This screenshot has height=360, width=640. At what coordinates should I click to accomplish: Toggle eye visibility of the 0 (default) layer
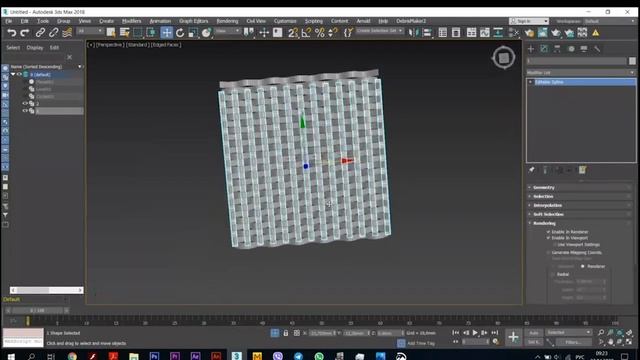[19, 74]
